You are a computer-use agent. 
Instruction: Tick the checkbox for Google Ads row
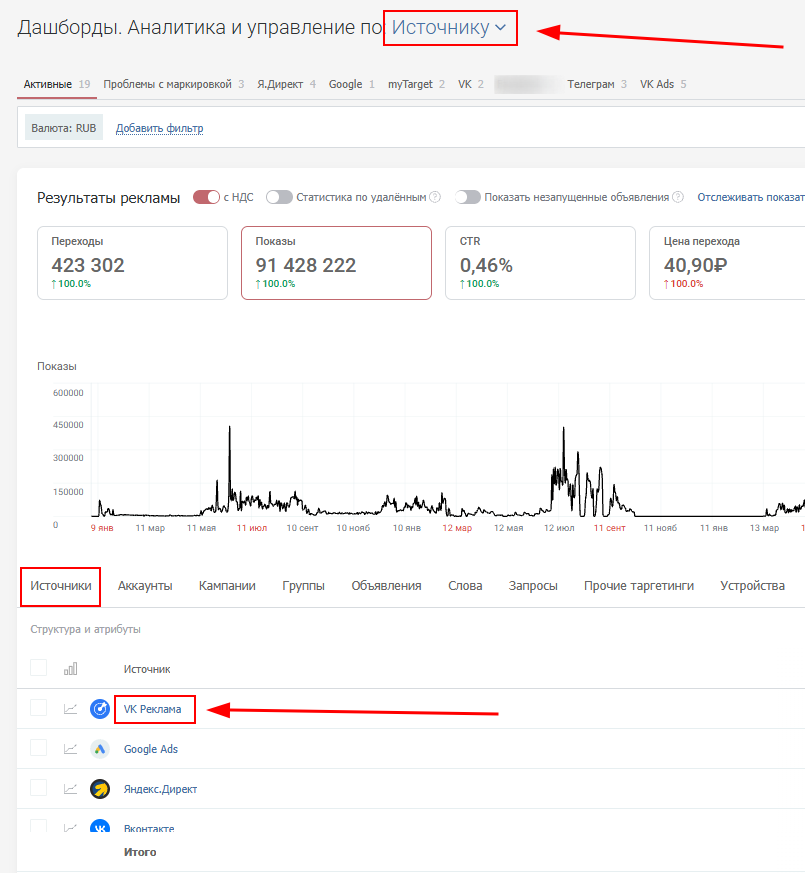coord(38,748)
